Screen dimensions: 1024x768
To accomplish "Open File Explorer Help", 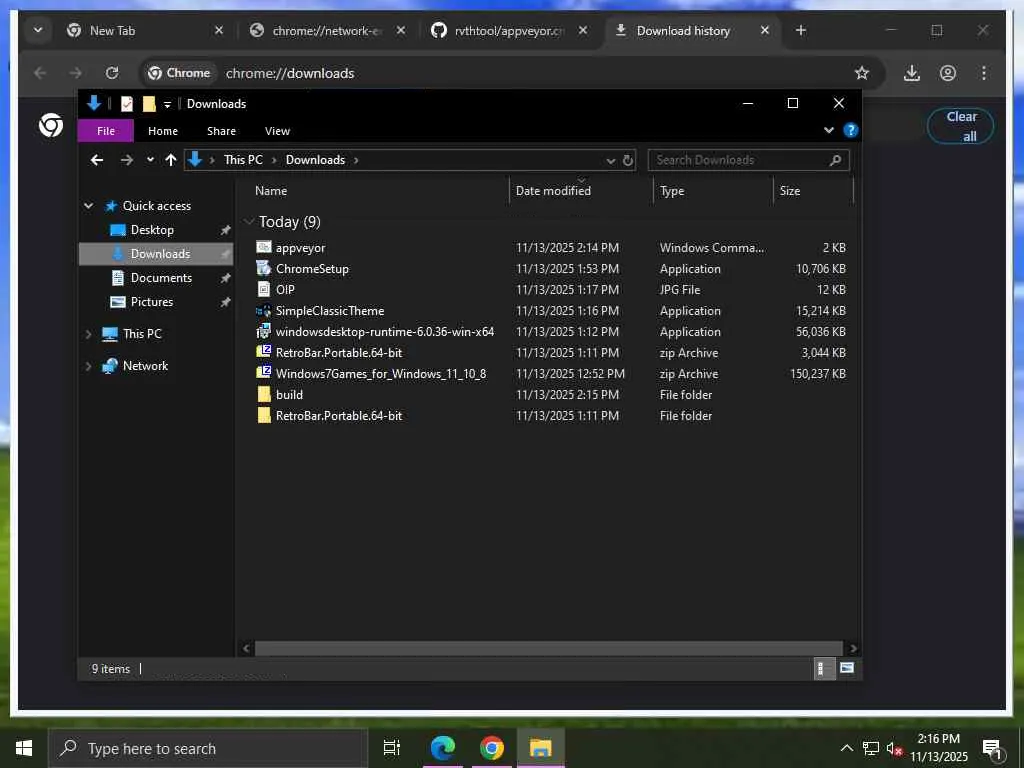I will pos(850,131).
